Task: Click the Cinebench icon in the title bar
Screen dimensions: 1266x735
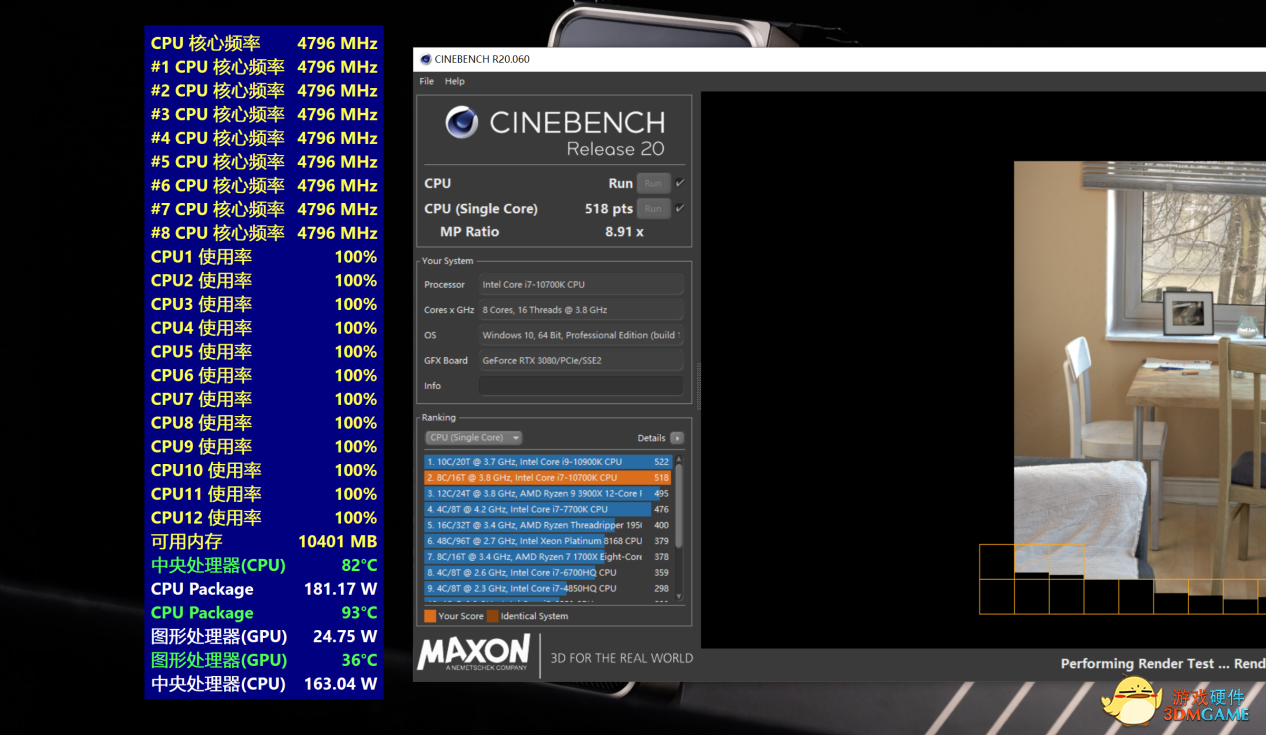Action: click(426, 59)
